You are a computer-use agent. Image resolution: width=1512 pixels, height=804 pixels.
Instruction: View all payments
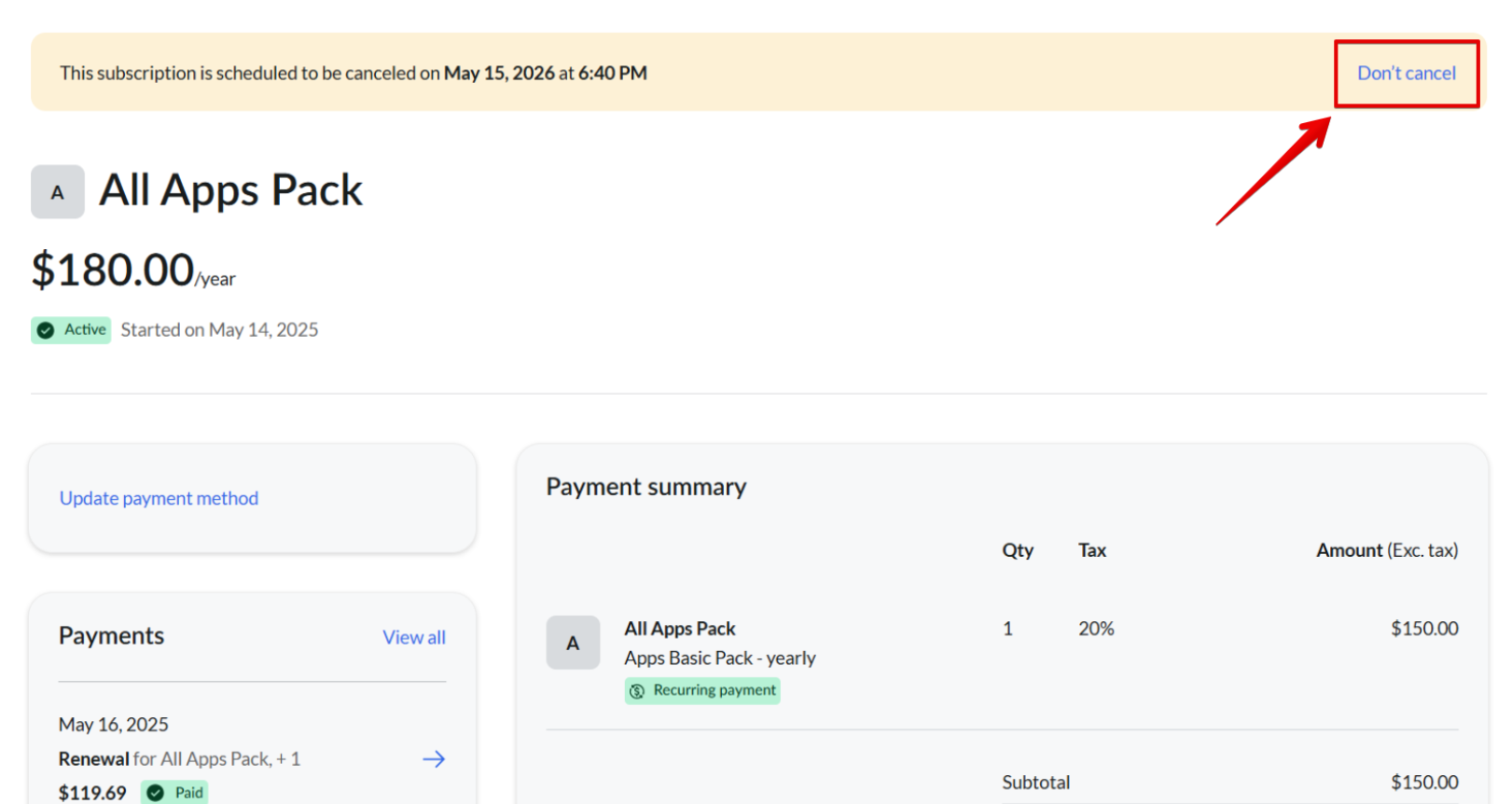[x=413, y=637]
